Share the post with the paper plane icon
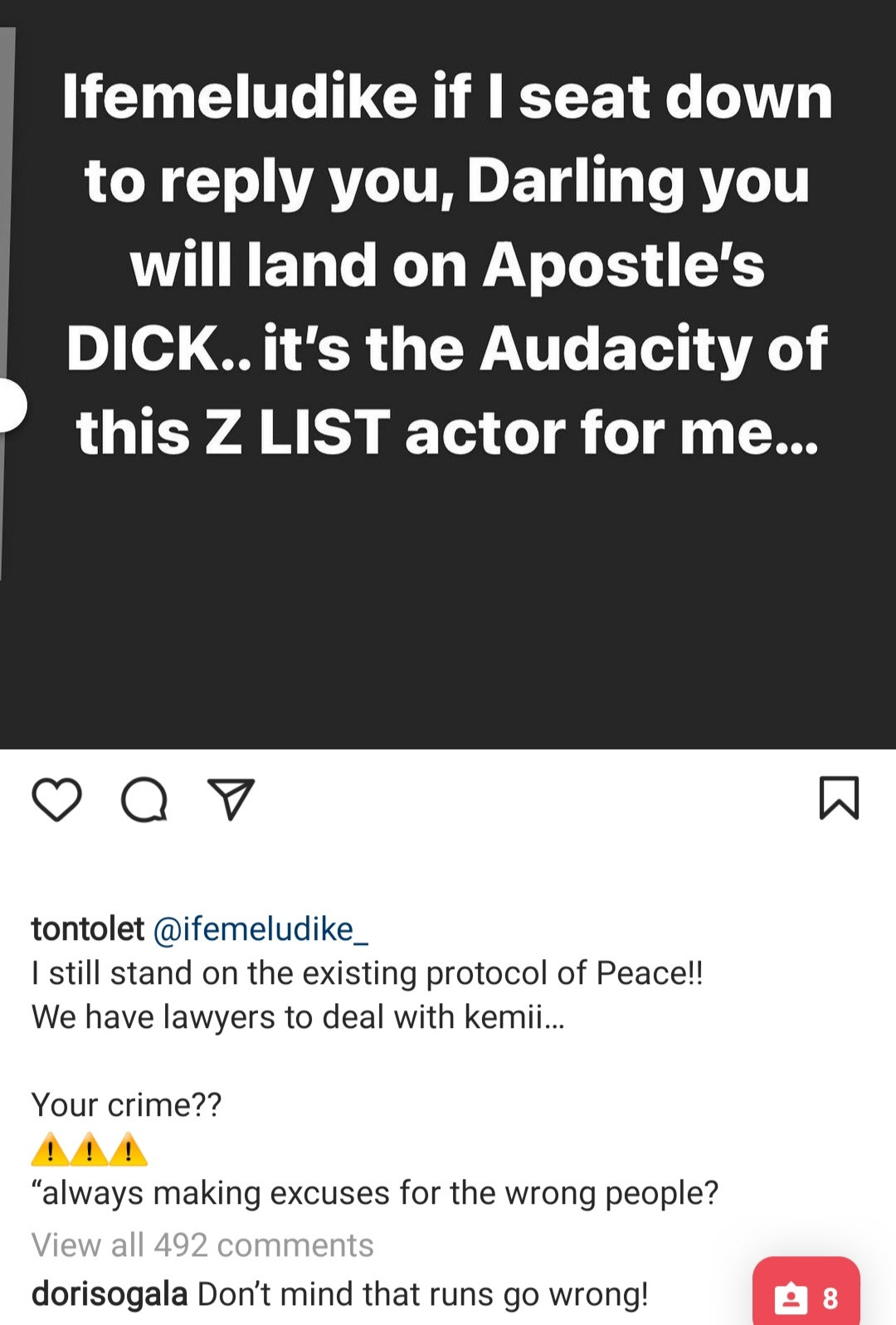Screen dimensions: 896x1325 230,800
